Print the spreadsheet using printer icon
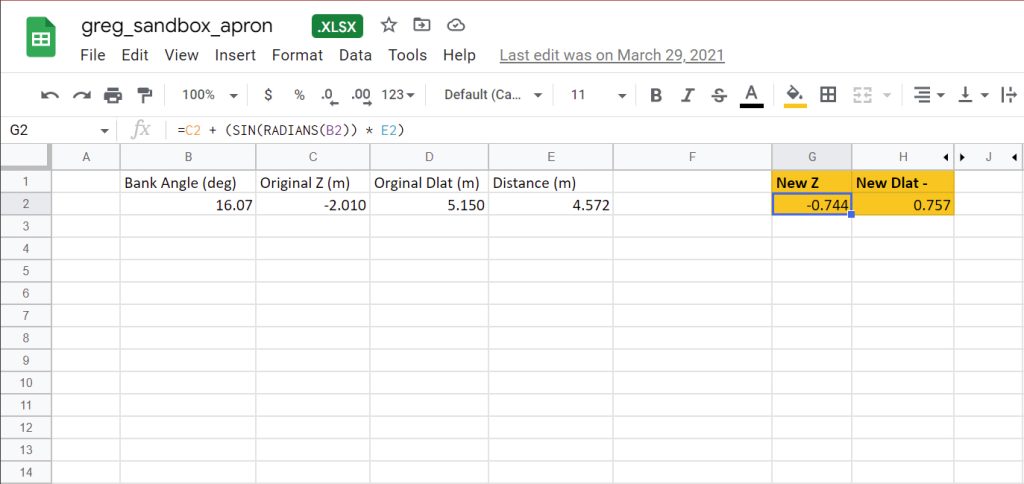1024x484 pixels. click(113, 95)
